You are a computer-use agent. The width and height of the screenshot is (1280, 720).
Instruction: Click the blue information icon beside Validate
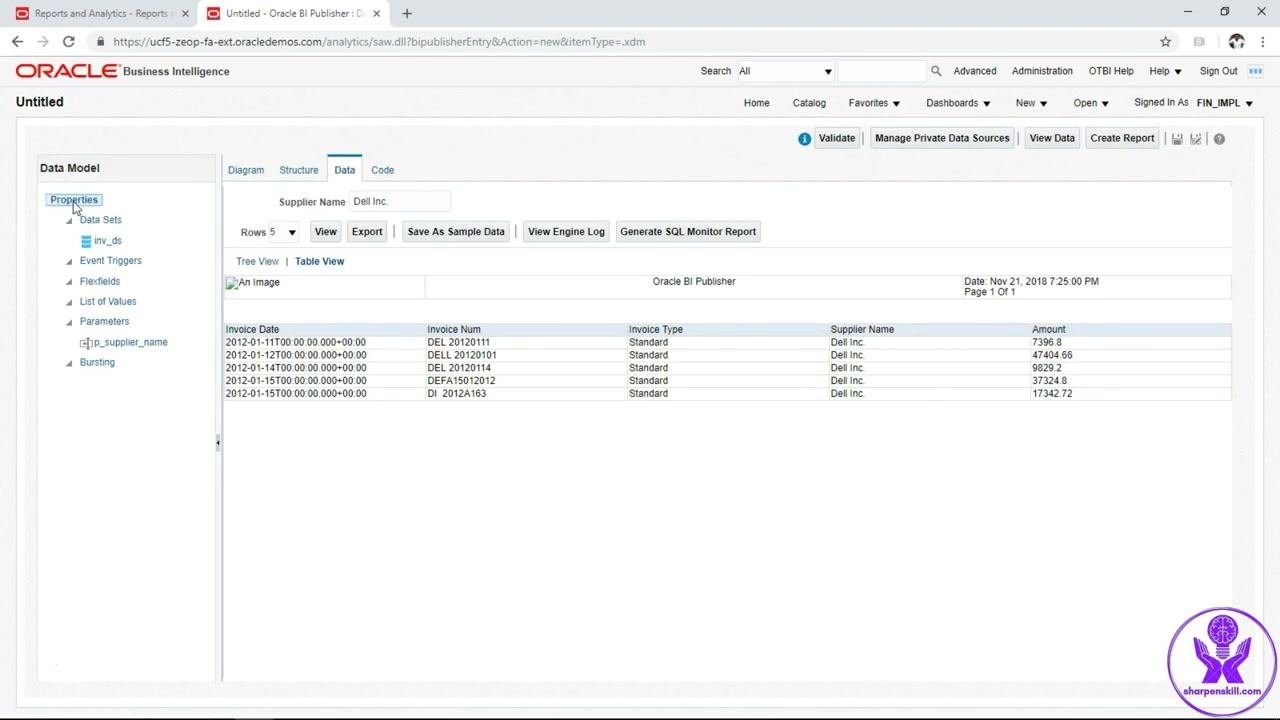(804, 139)
